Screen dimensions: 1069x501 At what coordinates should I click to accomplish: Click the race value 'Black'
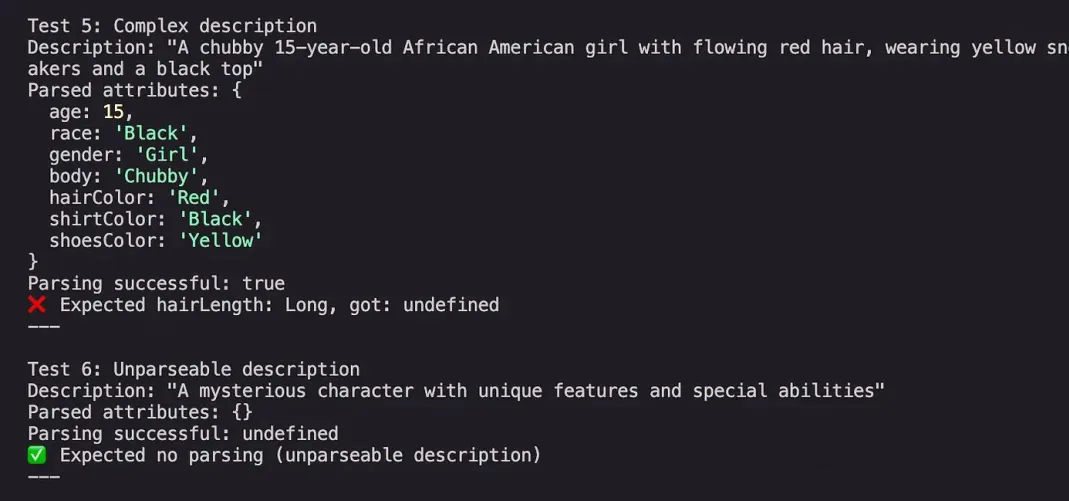(151, 134)
